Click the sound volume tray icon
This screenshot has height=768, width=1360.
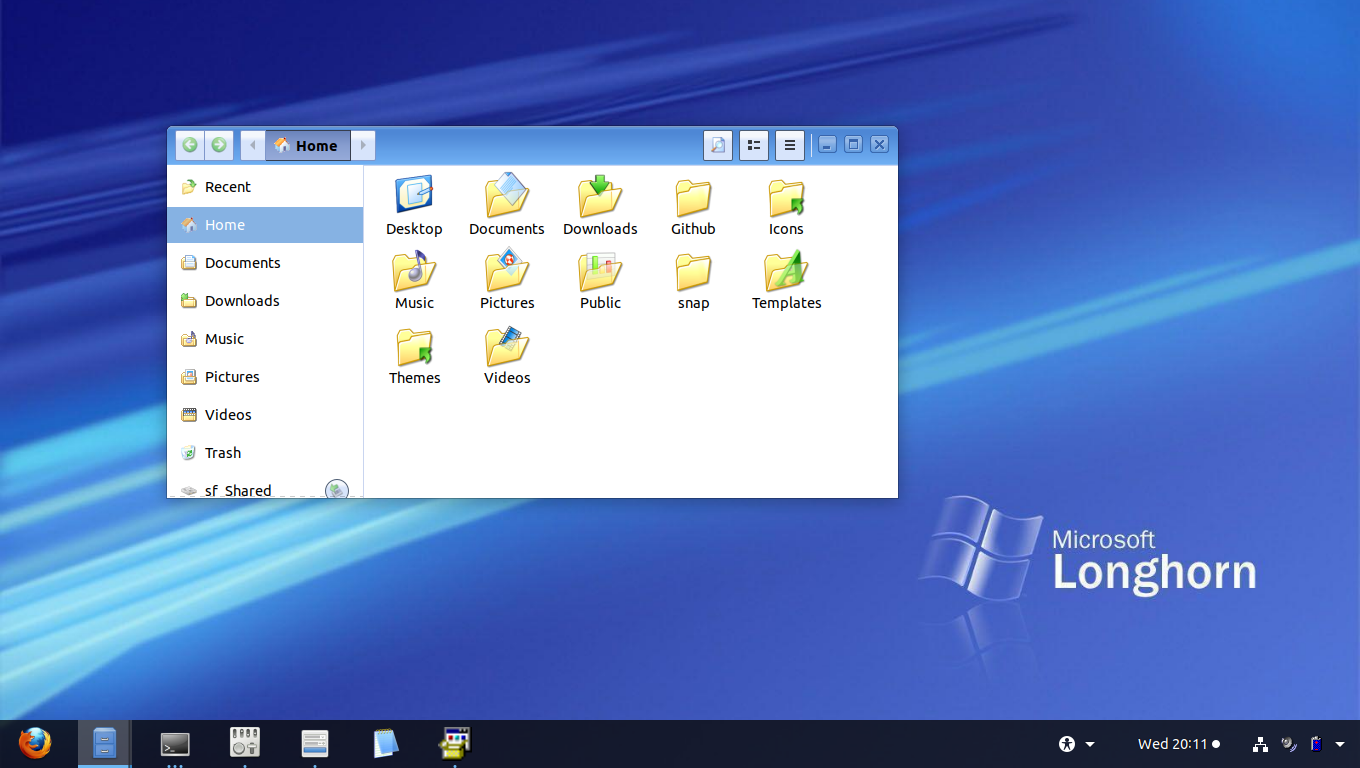[1289, 744]
